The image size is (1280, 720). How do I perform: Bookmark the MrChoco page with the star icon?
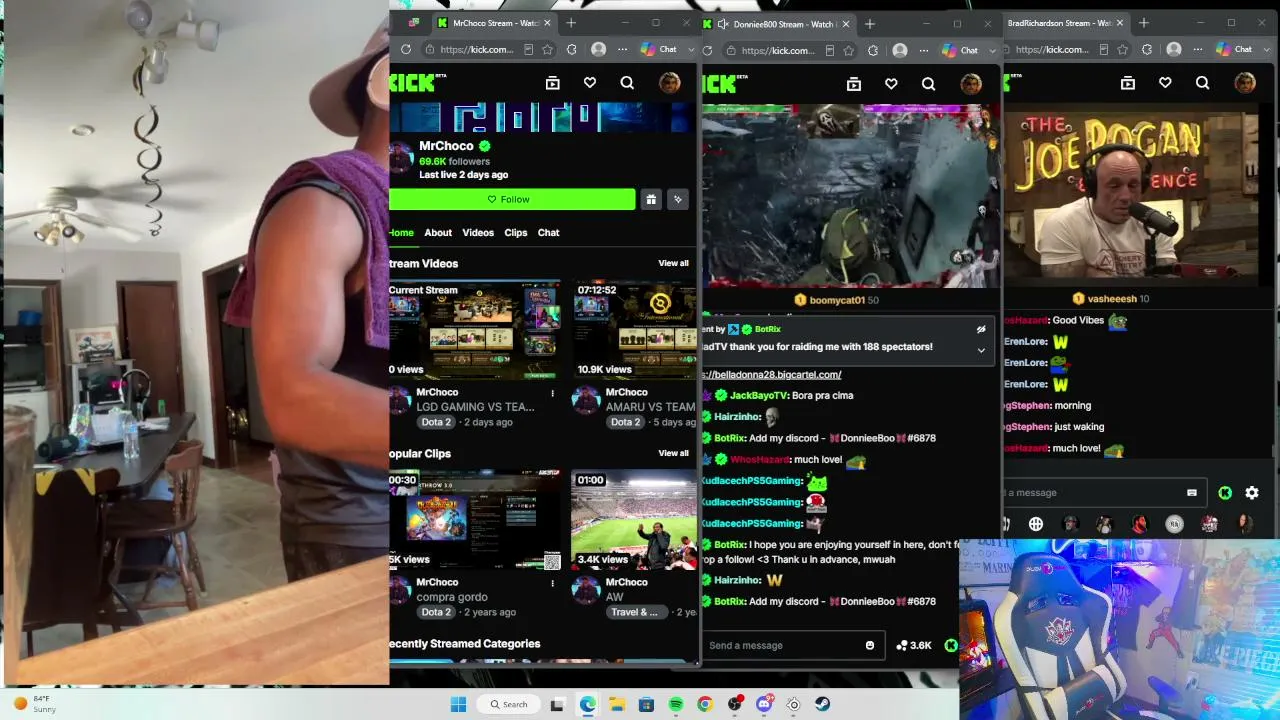click(548, 49)
